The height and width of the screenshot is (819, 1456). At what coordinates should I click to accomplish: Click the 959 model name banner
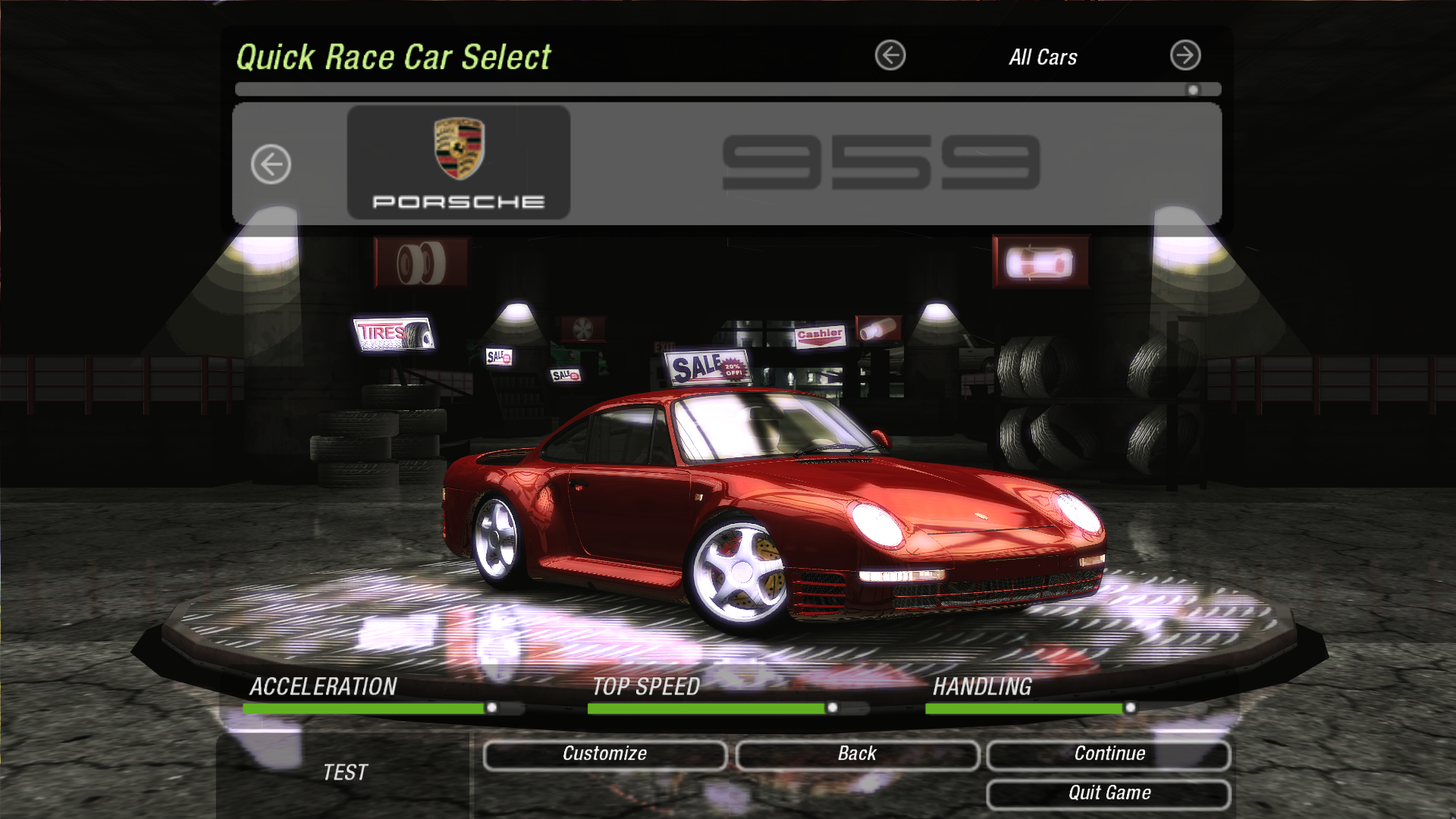tap(881, 162)
